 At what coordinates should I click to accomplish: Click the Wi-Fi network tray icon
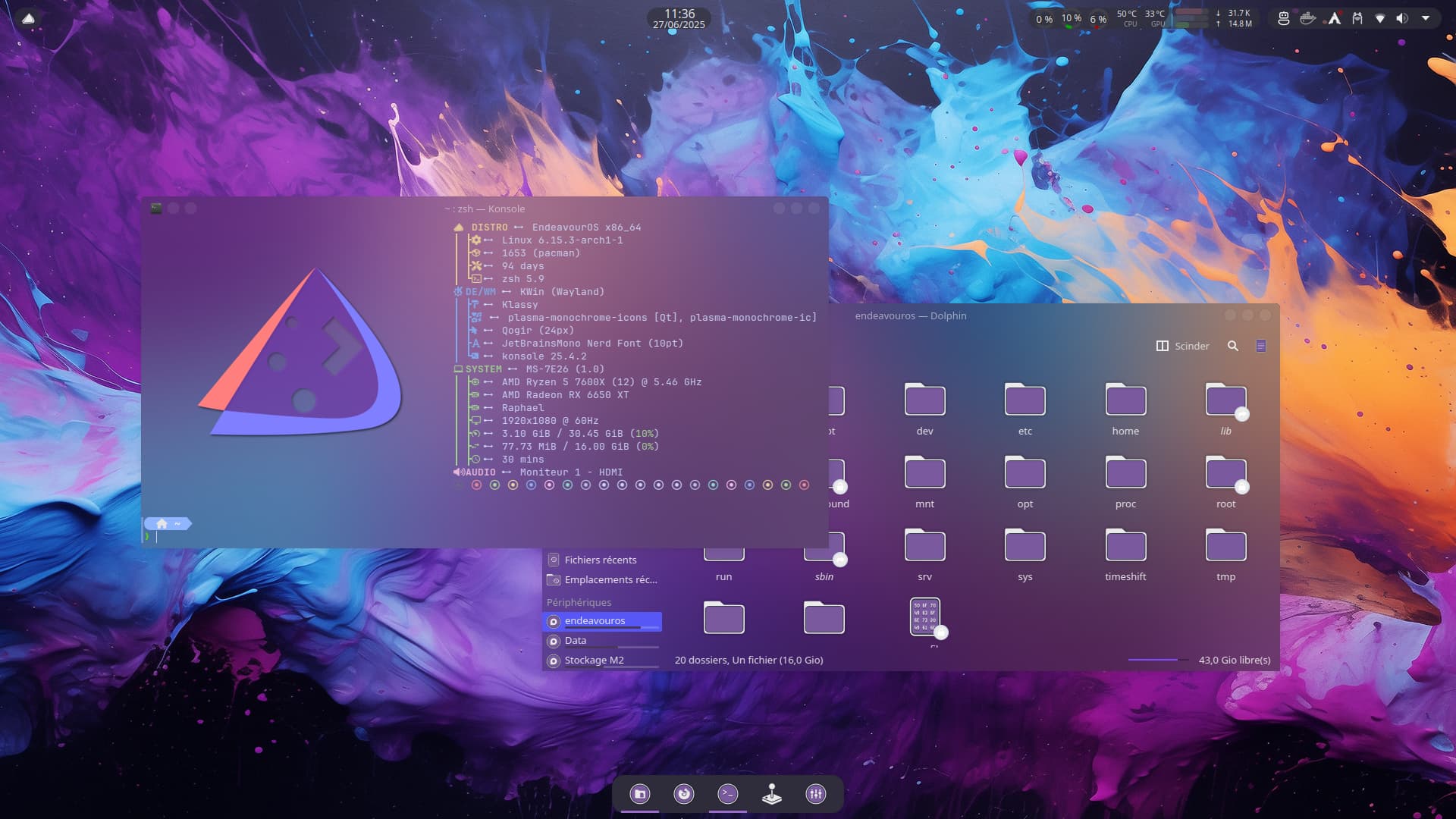(1380, 18)
